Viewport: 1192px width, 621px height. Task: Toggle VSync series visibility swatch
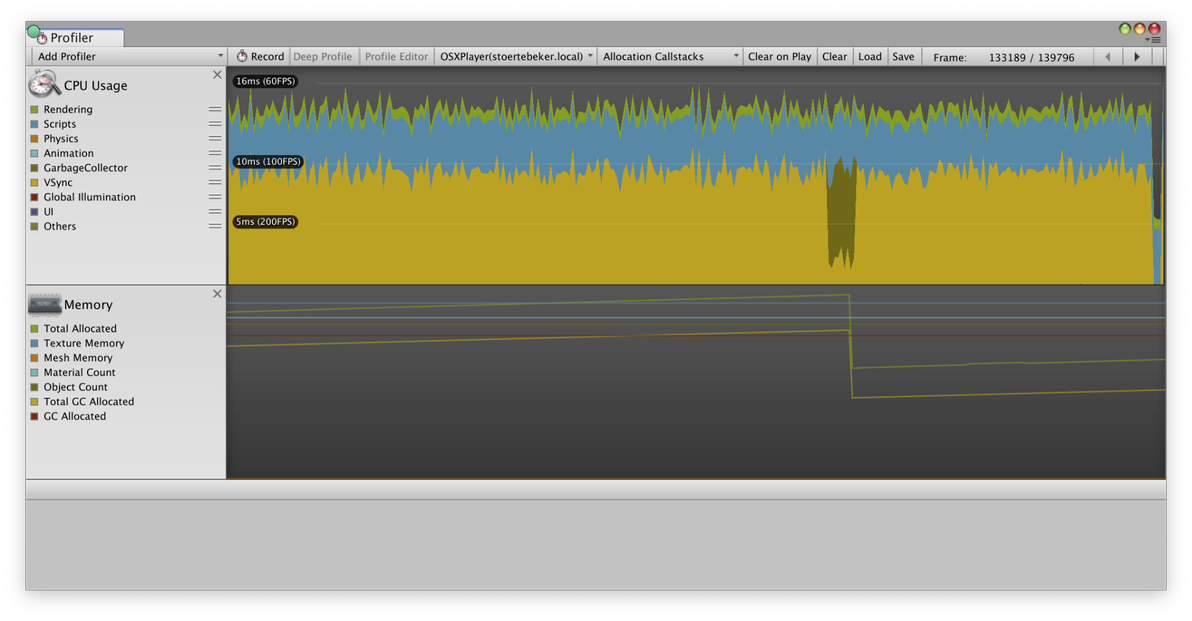click(x=34, y=182)
